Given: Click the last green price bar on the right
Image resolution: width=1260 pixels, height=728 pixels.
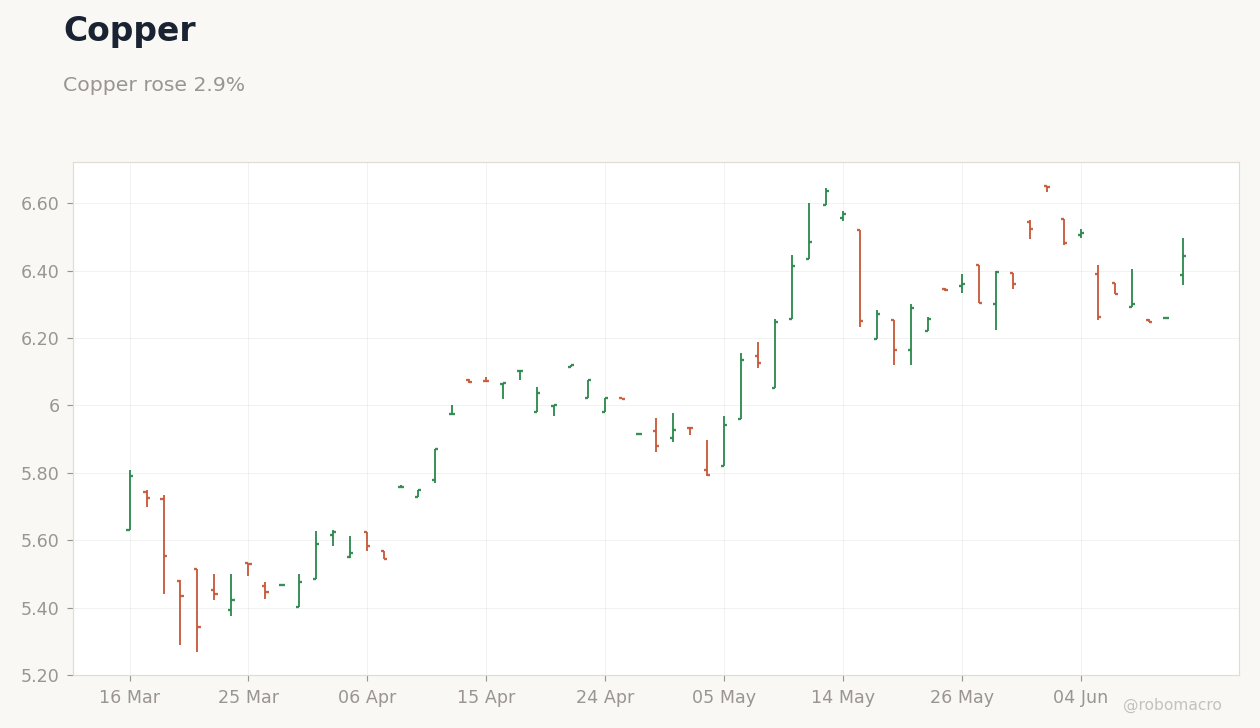Looking at the screenshot, I should [x=1183, y=261].
